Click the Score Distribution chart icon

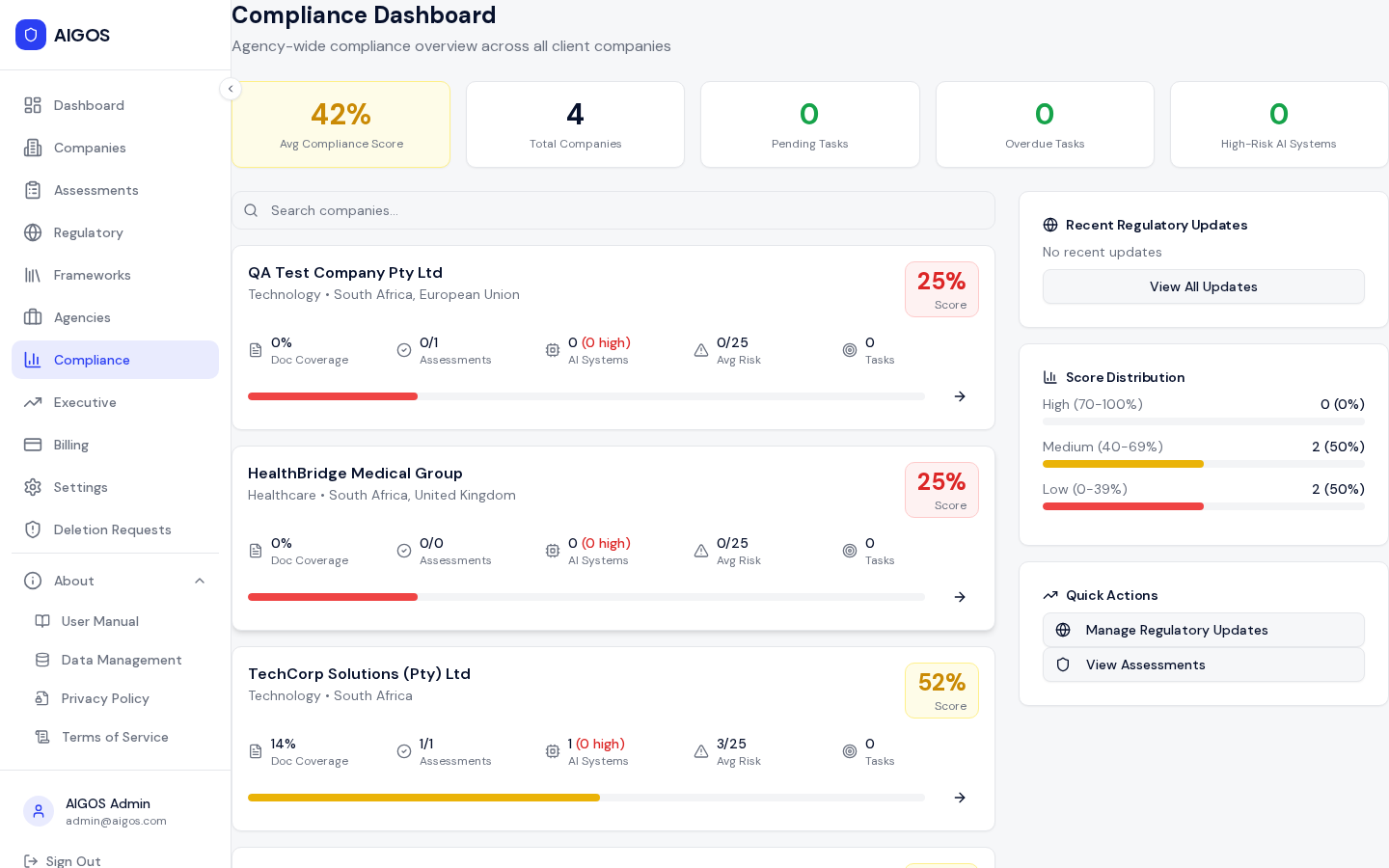[1050, 377]
